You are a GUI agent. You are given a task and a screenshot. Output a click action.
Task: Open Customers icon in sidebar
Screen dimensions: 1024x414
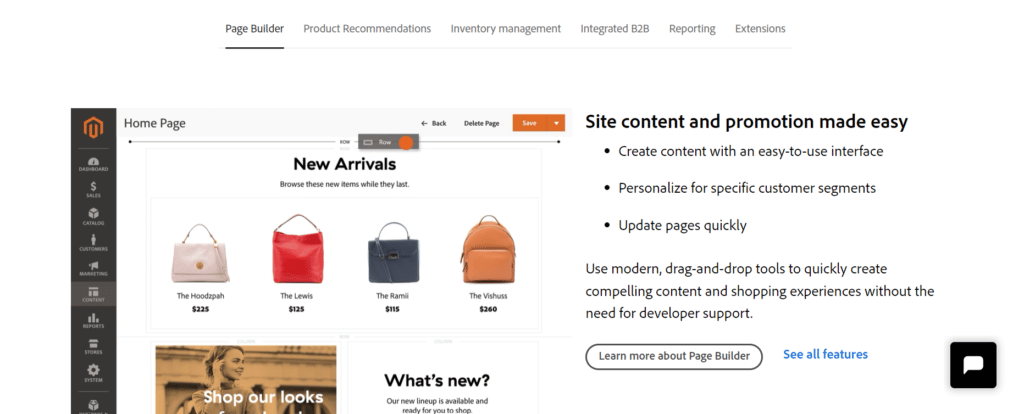click(93, 242)
